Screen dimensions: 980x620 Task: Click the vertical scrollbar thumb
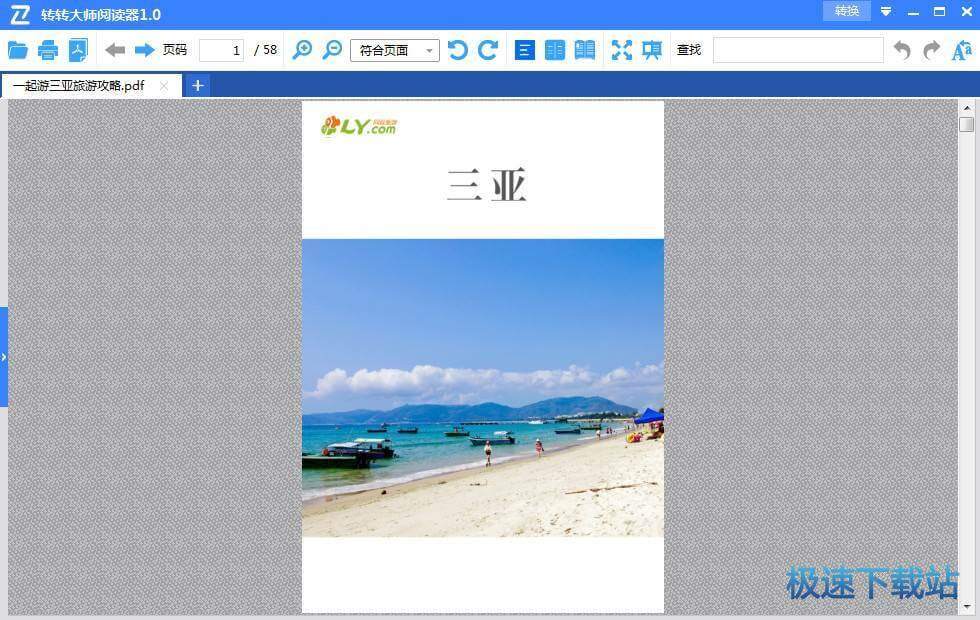965,125
